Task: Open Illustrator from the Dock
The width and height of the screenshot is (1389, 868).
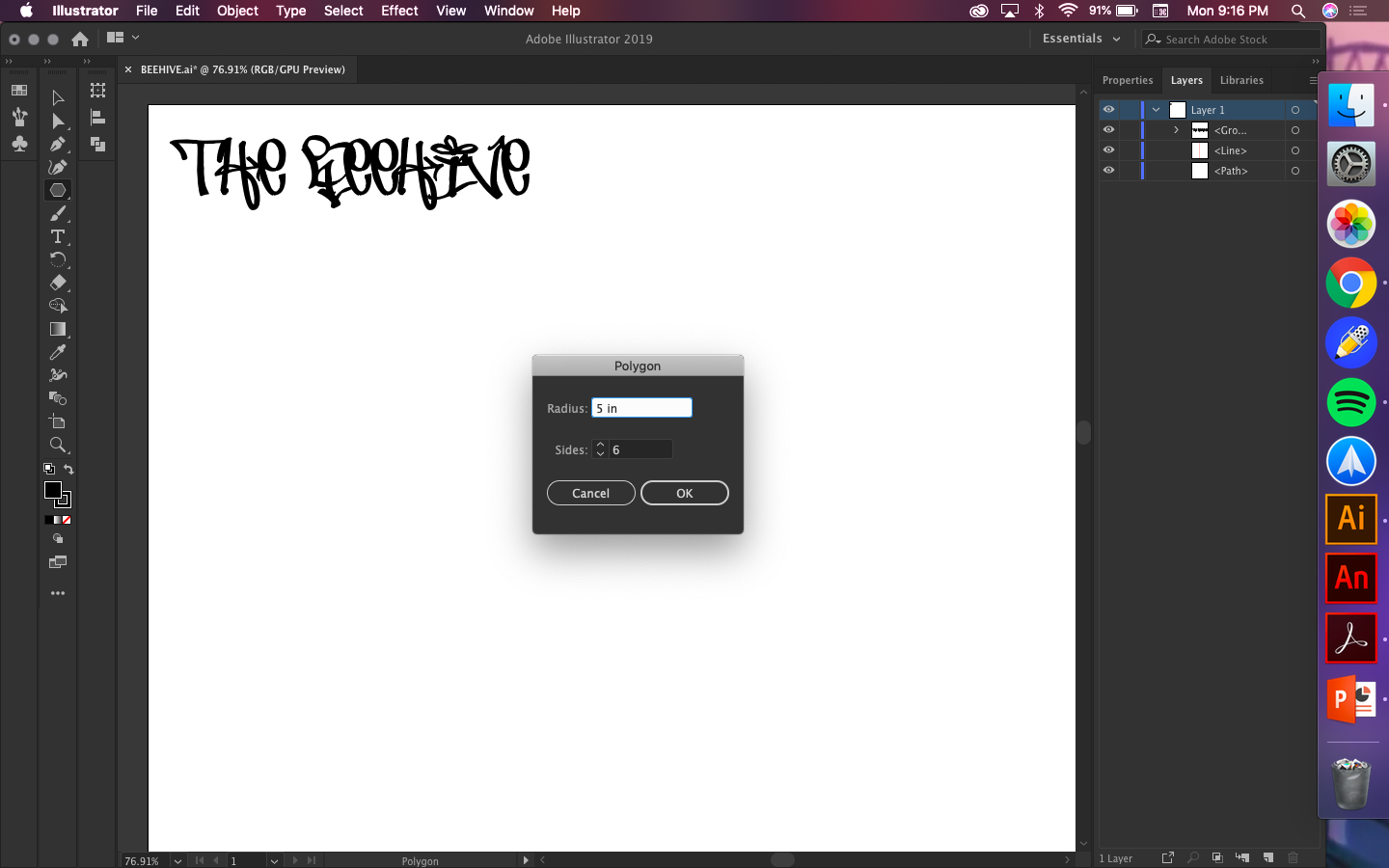Action: [x=1350, y=519]
